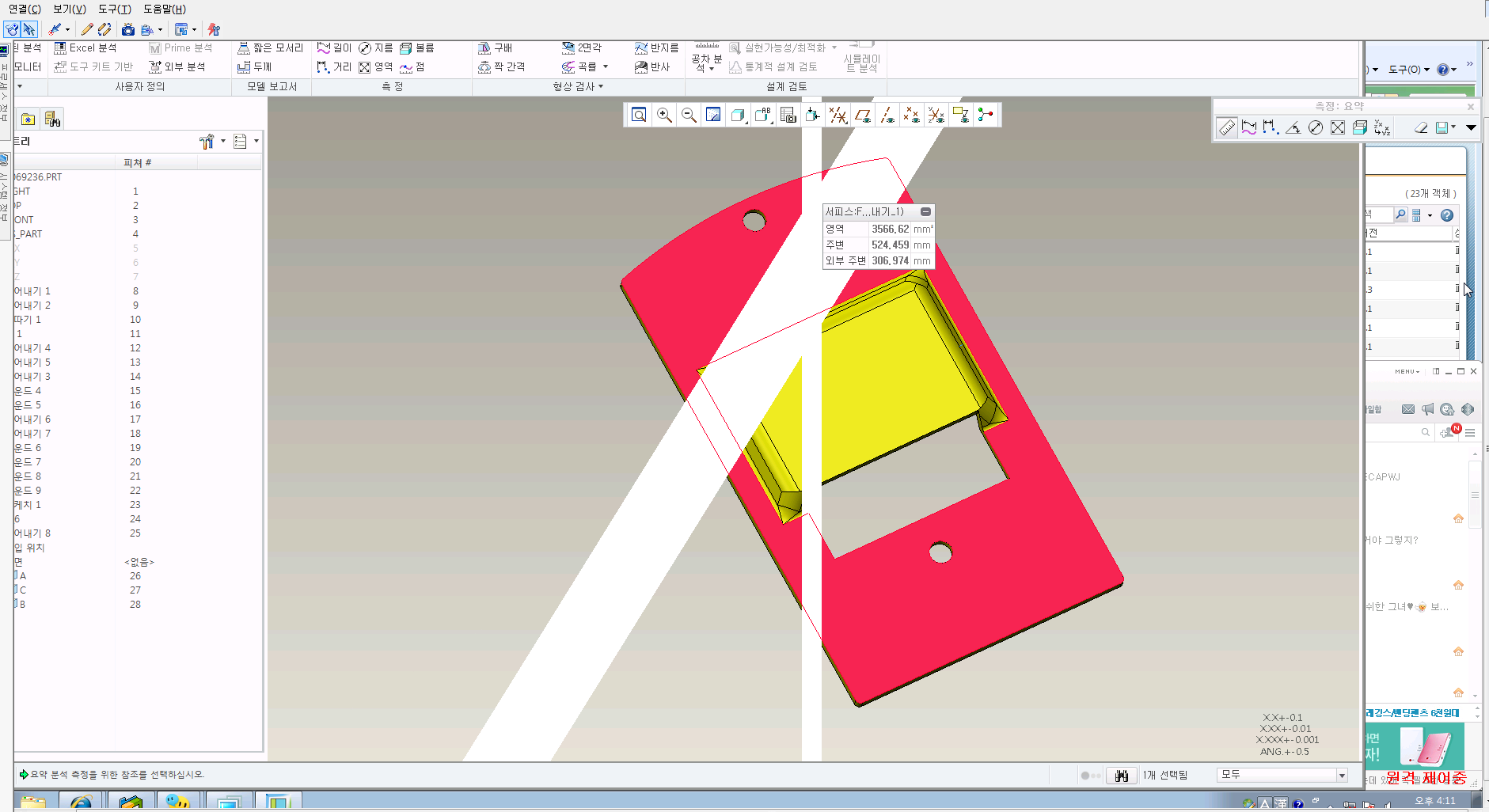Click the view normal icon
The image size is (1489, 812).
(x=812, y=115)
